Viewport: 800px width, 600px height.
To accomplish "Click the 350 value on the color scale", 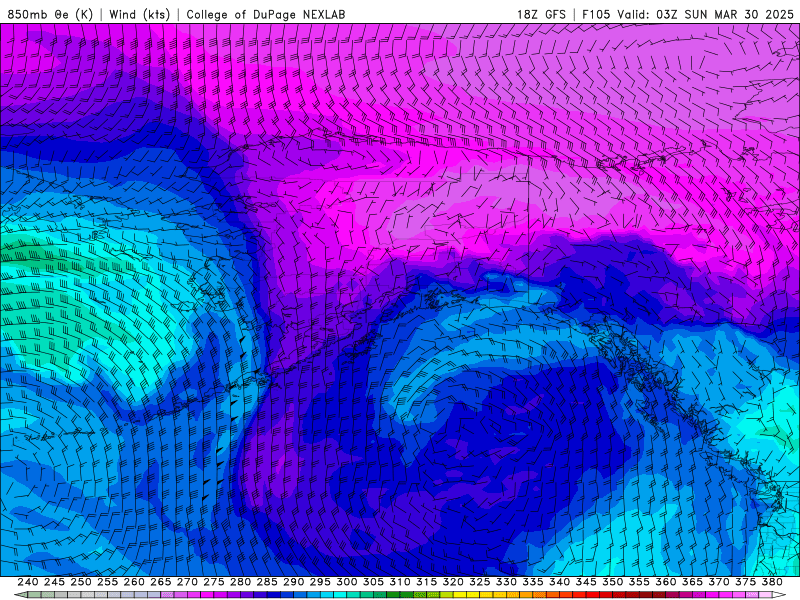I will 612,582.
